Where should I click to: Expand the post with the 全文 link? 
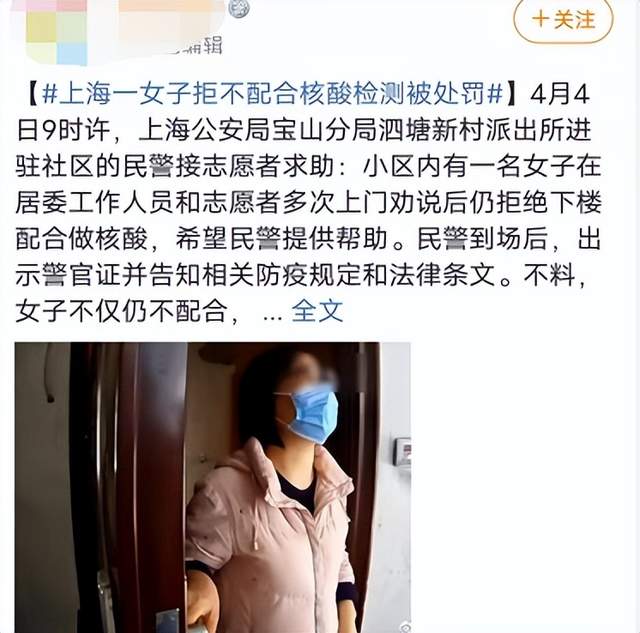point(317,310)
